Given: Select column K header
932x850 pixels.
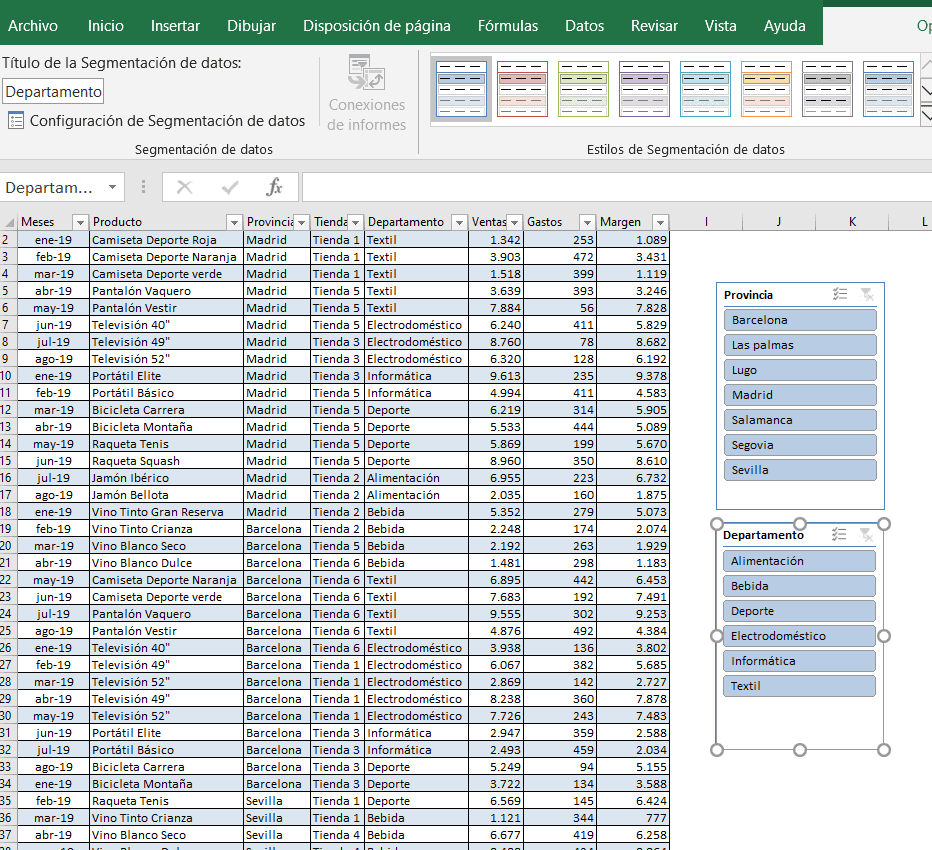Looking at the screenshot, I should pyautogui.click(x=852, y=222).
